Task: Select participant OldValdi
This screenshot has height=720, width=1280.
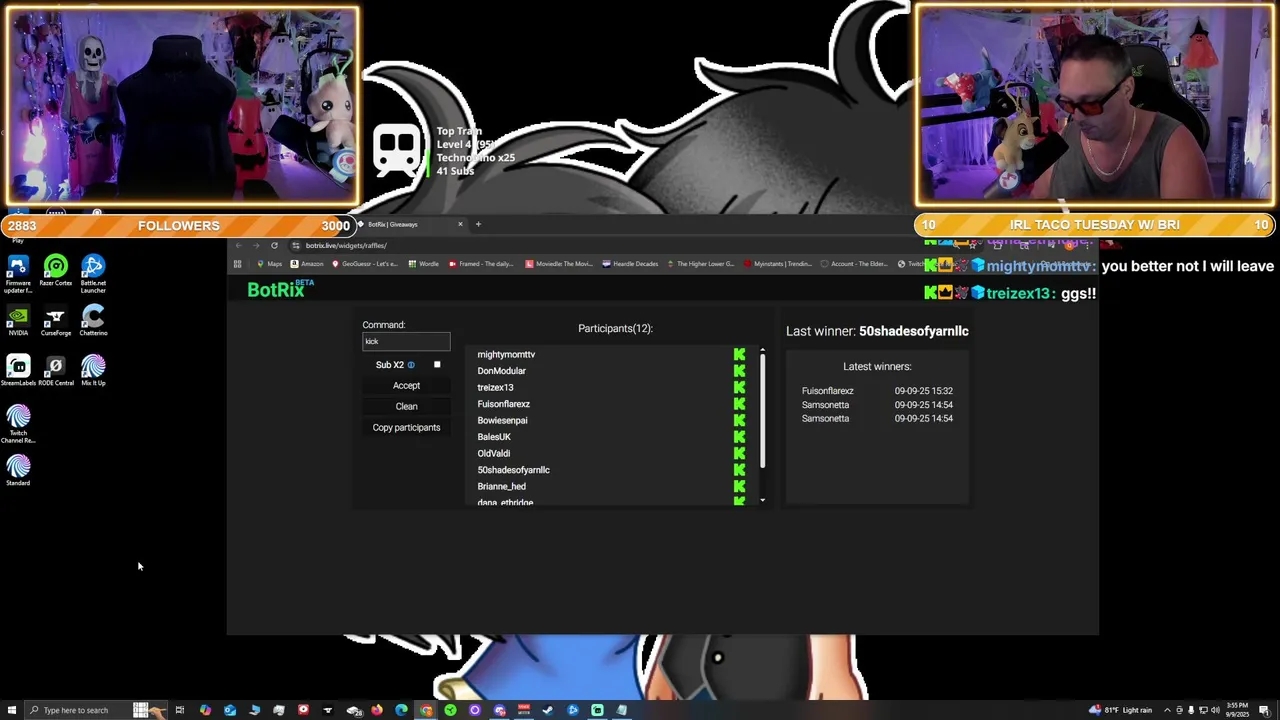Action: (x=494, y=453)
